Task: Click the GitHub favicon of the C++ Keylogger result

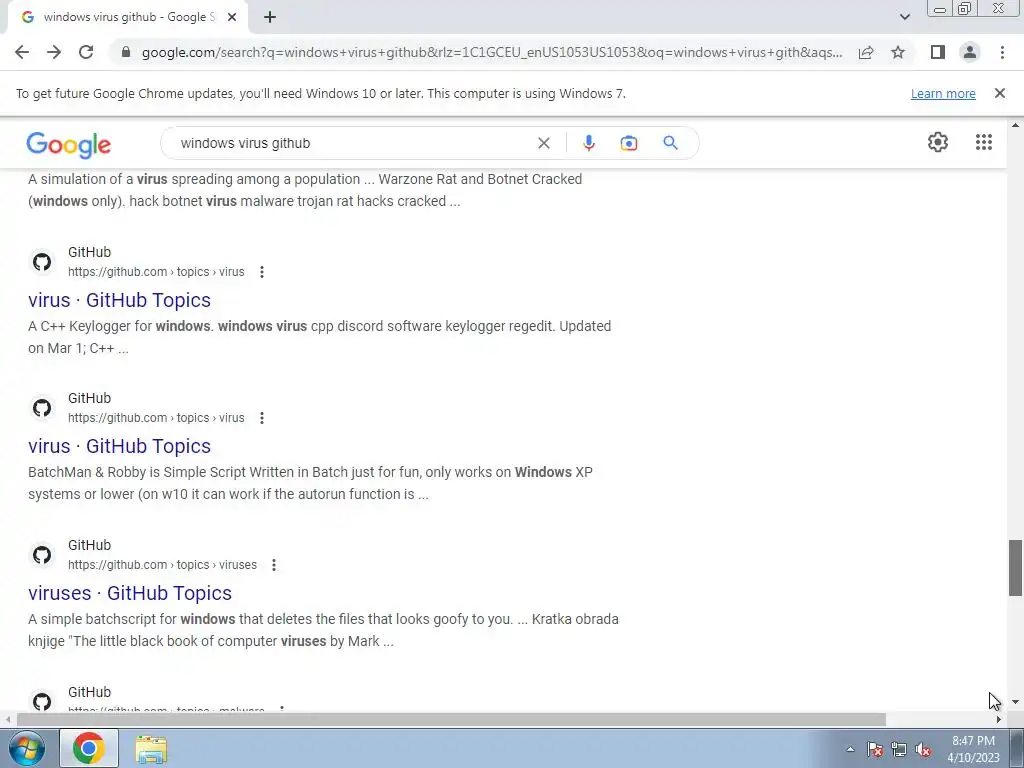Action: coord(42,262)
